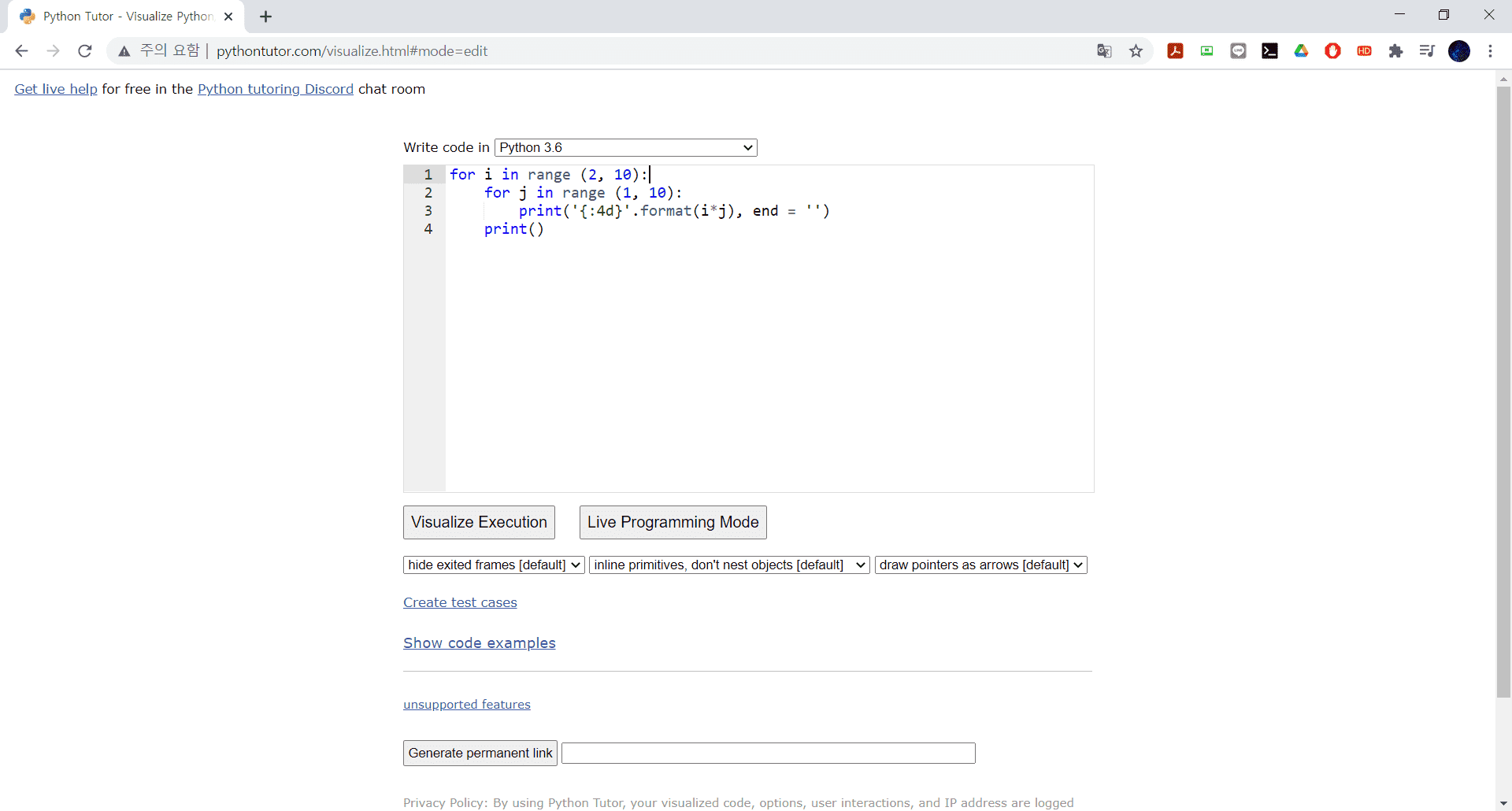Open the Python tutoring Discord link
1512x811 pixels.
276,89
